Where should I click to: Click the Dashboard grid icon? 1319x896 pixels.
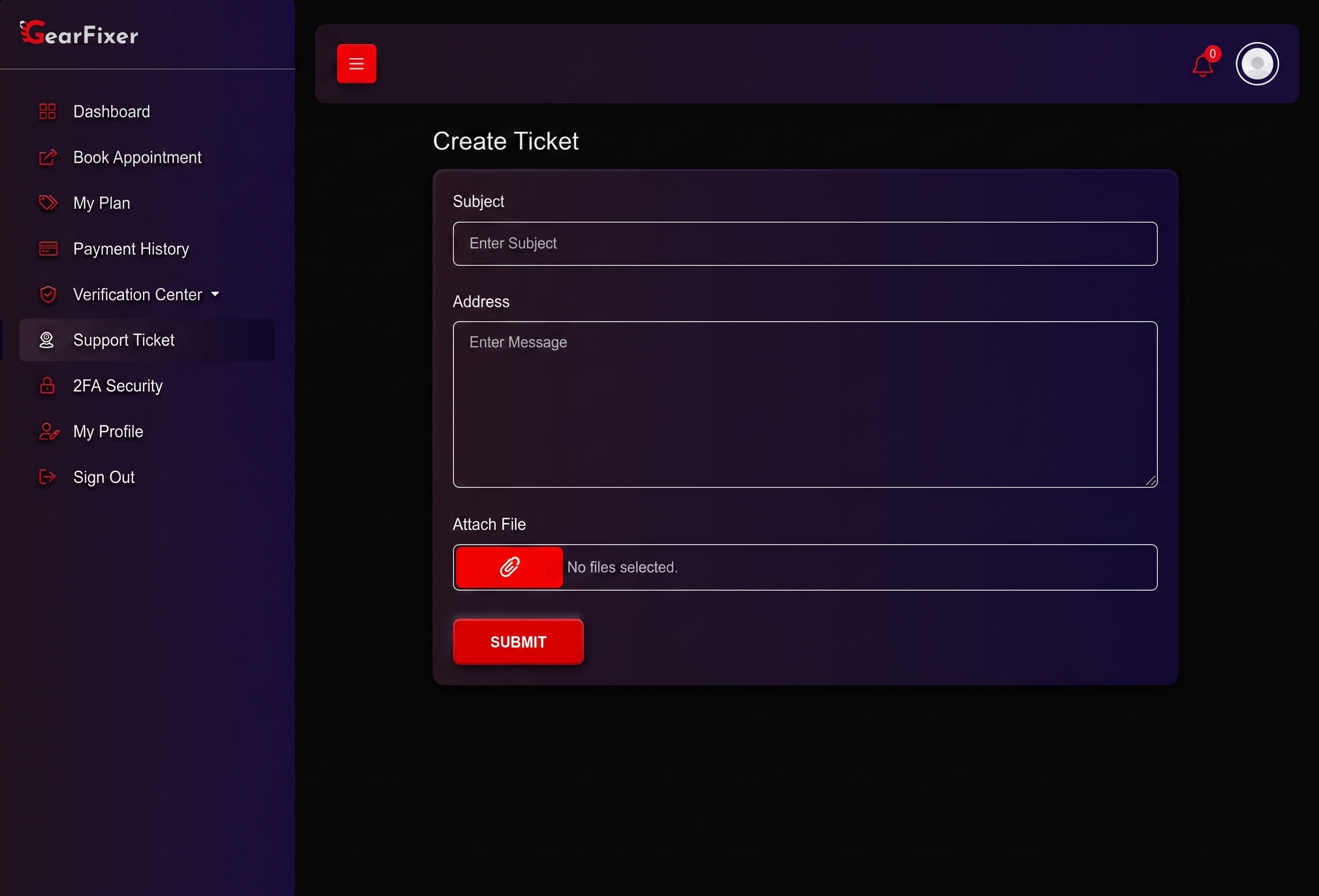(x=48, y=111)
